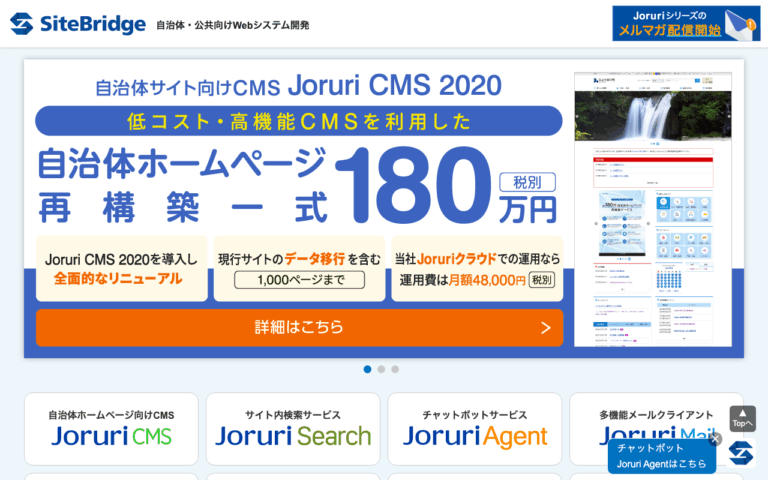Select the first carousel dot
The height and width of the screenshot is (480, 768).
pos(367,369)
